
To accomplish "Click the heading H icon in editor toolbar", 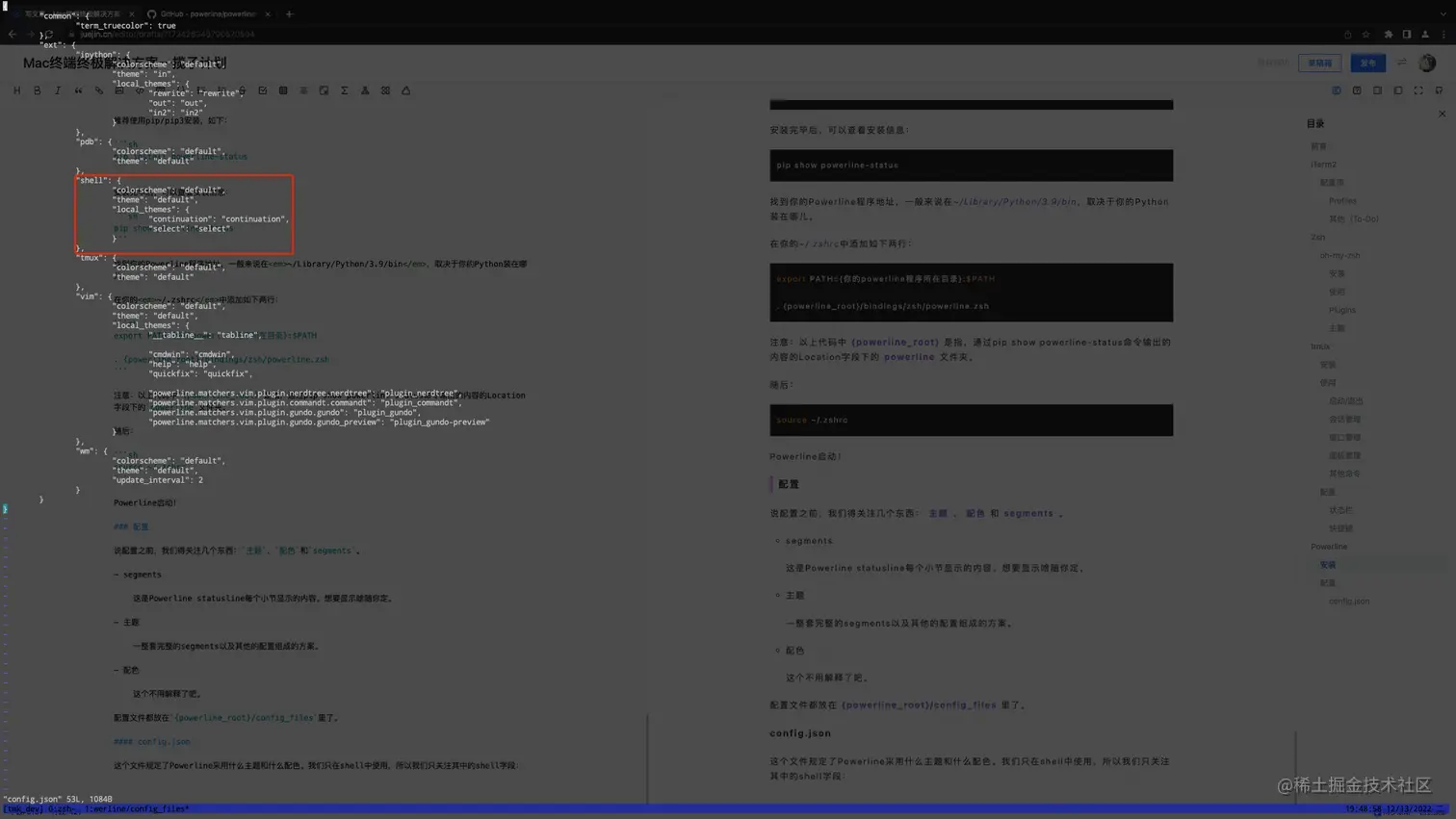I will tap(16, 90).
